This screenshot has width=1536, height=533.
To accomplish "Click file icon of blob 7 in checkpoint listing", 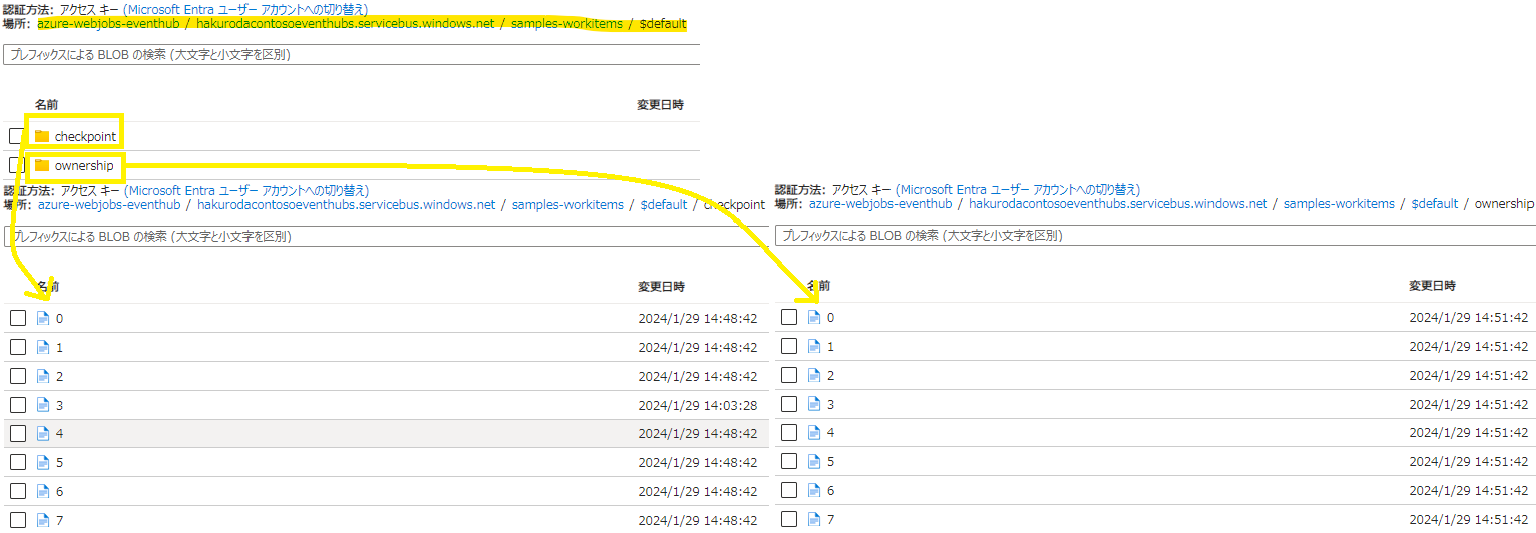I will [43, 520].
